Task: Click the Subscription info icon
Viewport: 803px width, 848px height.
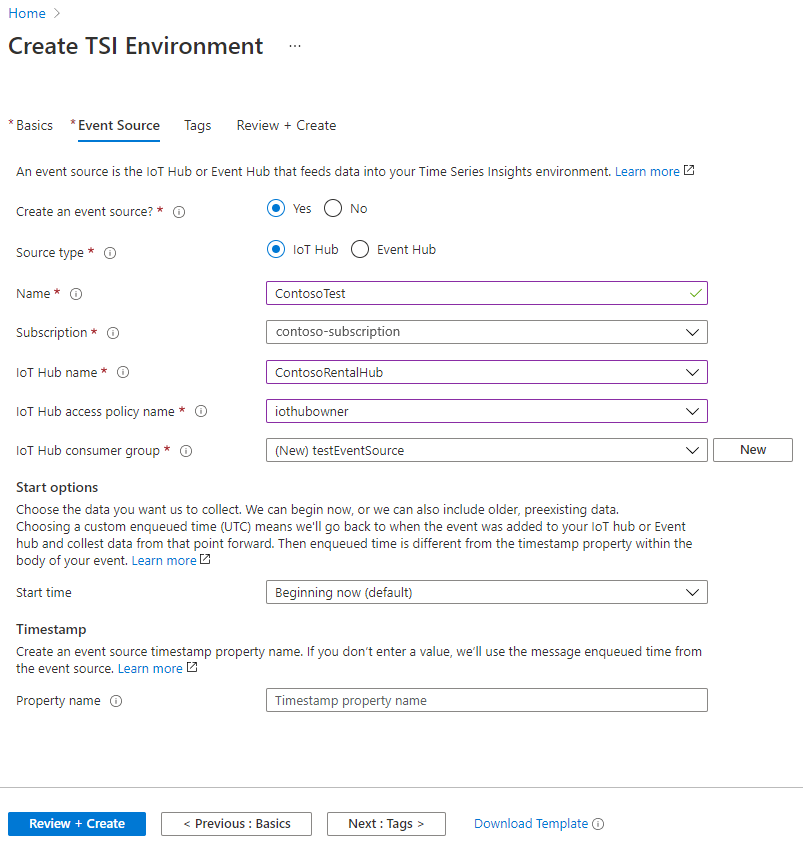Action: 113,332
